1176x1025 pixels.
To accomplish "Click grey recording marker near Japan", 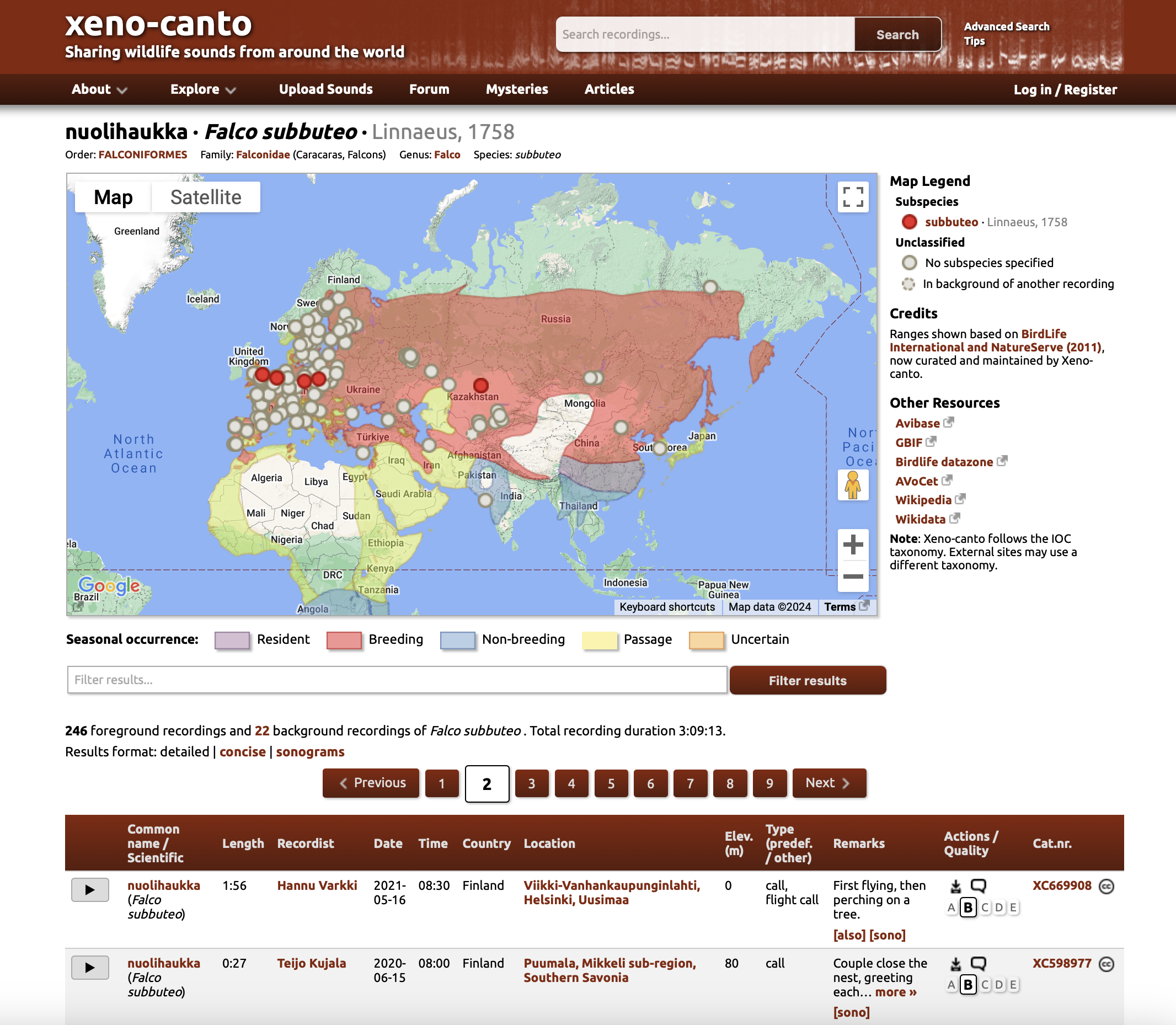I will [x=660, y=447].
